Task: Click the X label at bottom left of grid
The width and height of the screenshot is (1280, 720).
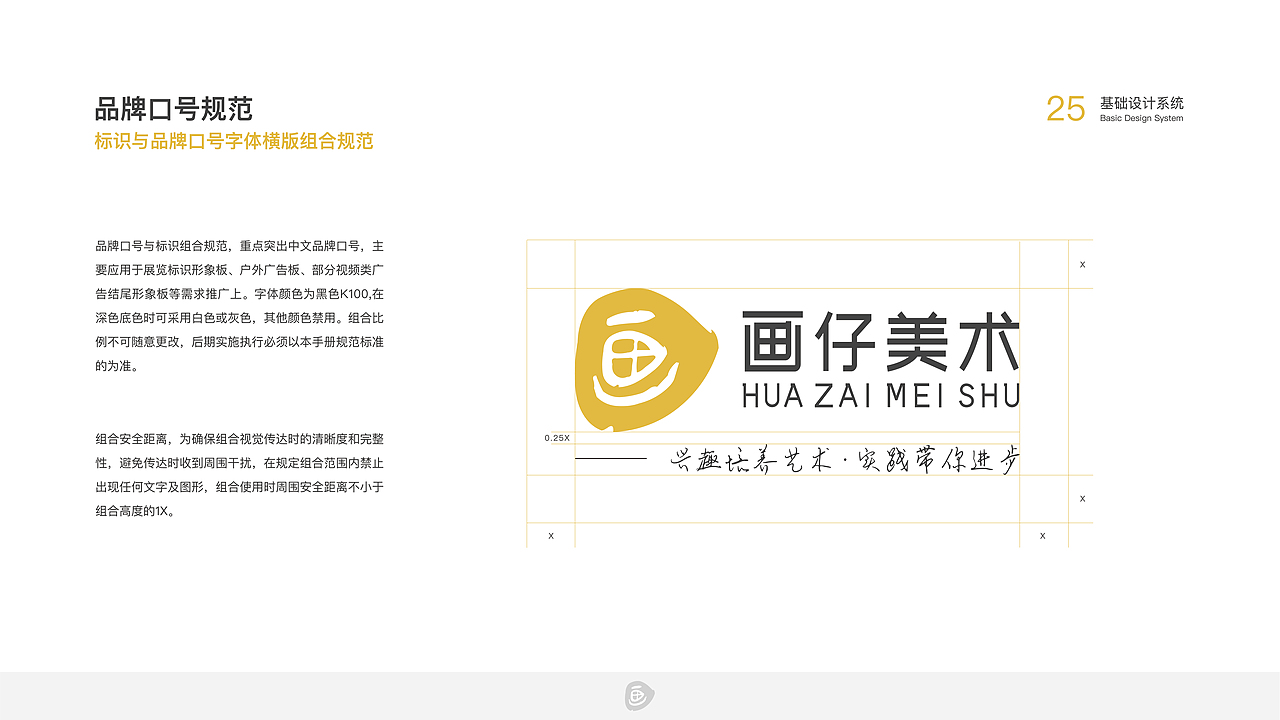Action: pos(551,536)
